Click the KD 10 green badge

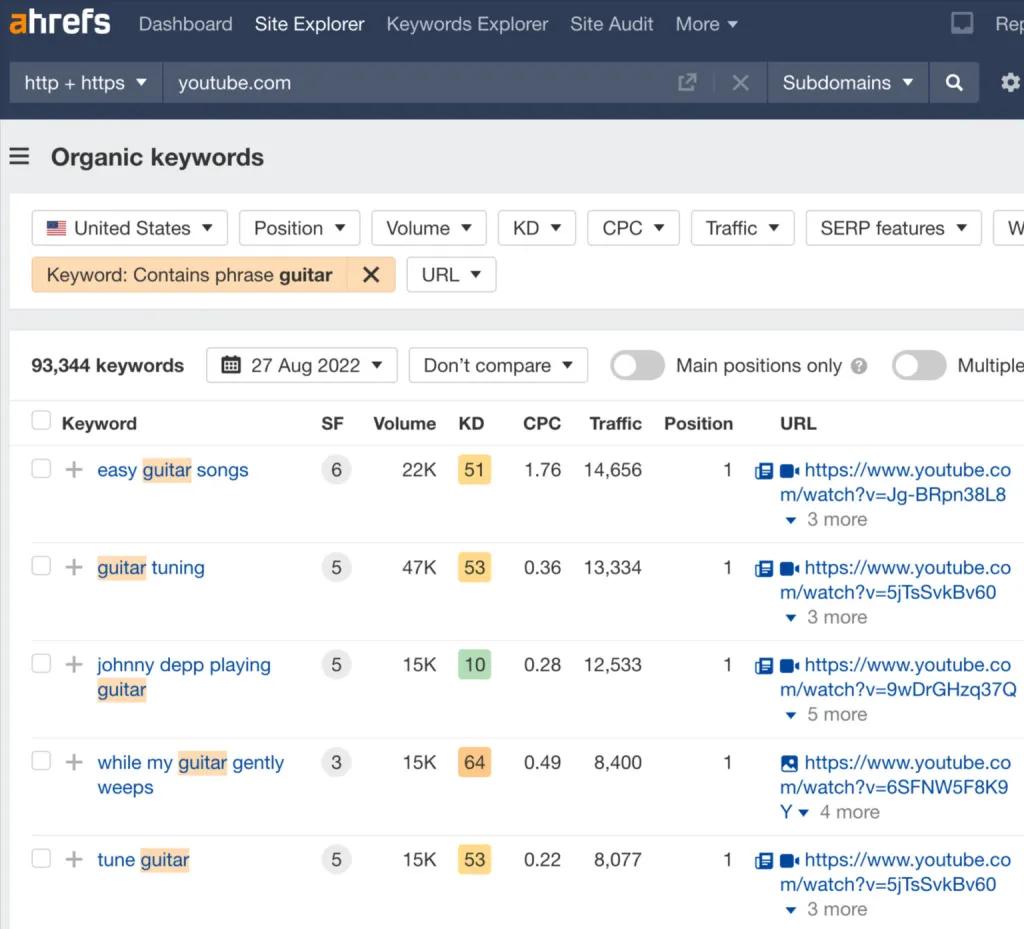pos(474,665)
